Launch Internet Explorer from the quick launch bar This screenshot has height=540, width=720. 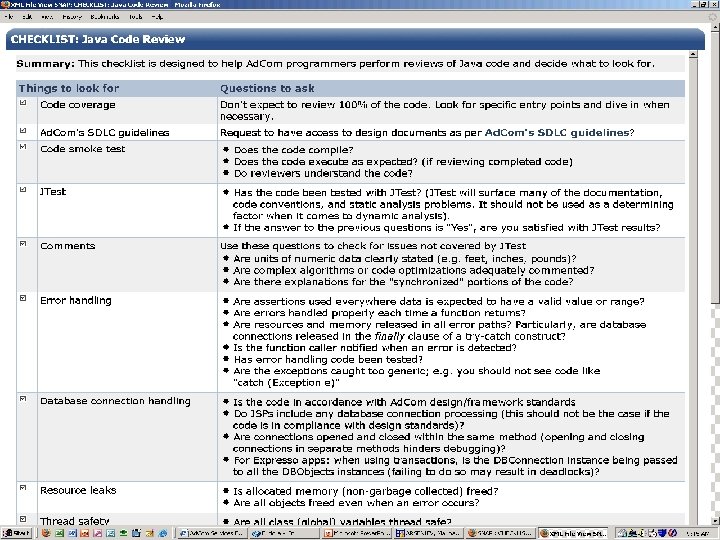pyautogui.click(x=163, y=533)
